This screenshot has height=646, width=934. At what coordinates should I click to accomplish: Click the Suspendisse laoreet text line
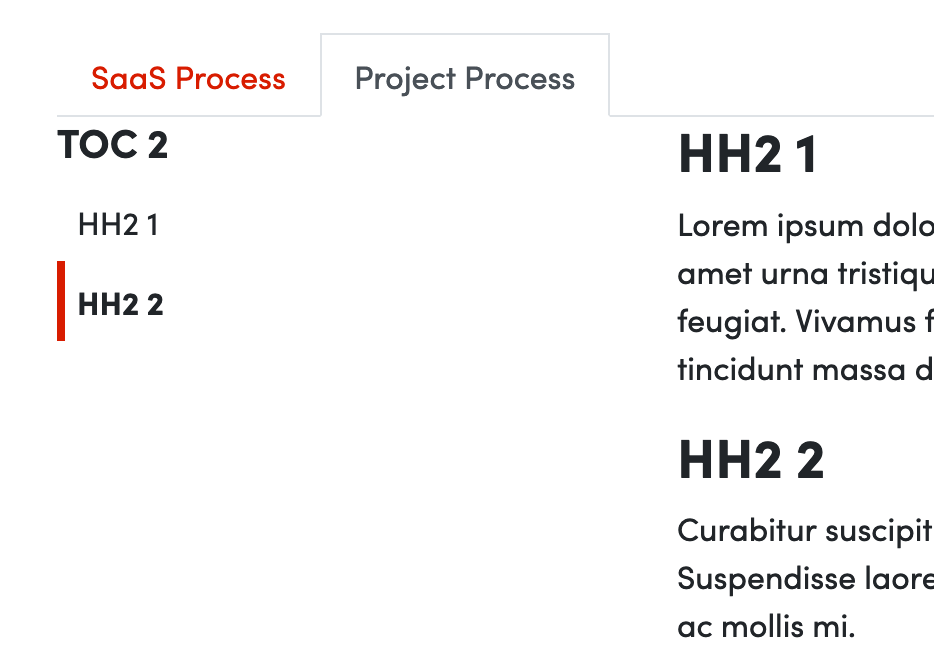tap(800, 578)
